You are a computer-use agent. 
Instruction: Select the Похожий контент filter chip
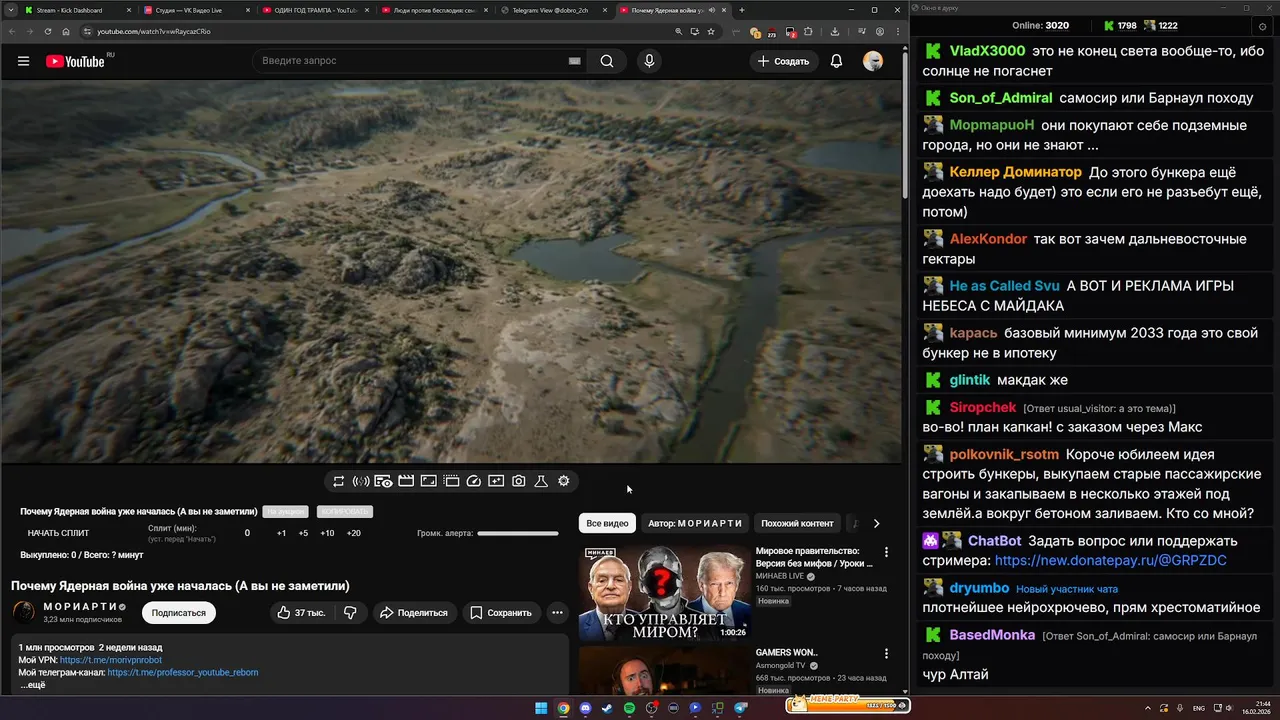pos(797,523)
